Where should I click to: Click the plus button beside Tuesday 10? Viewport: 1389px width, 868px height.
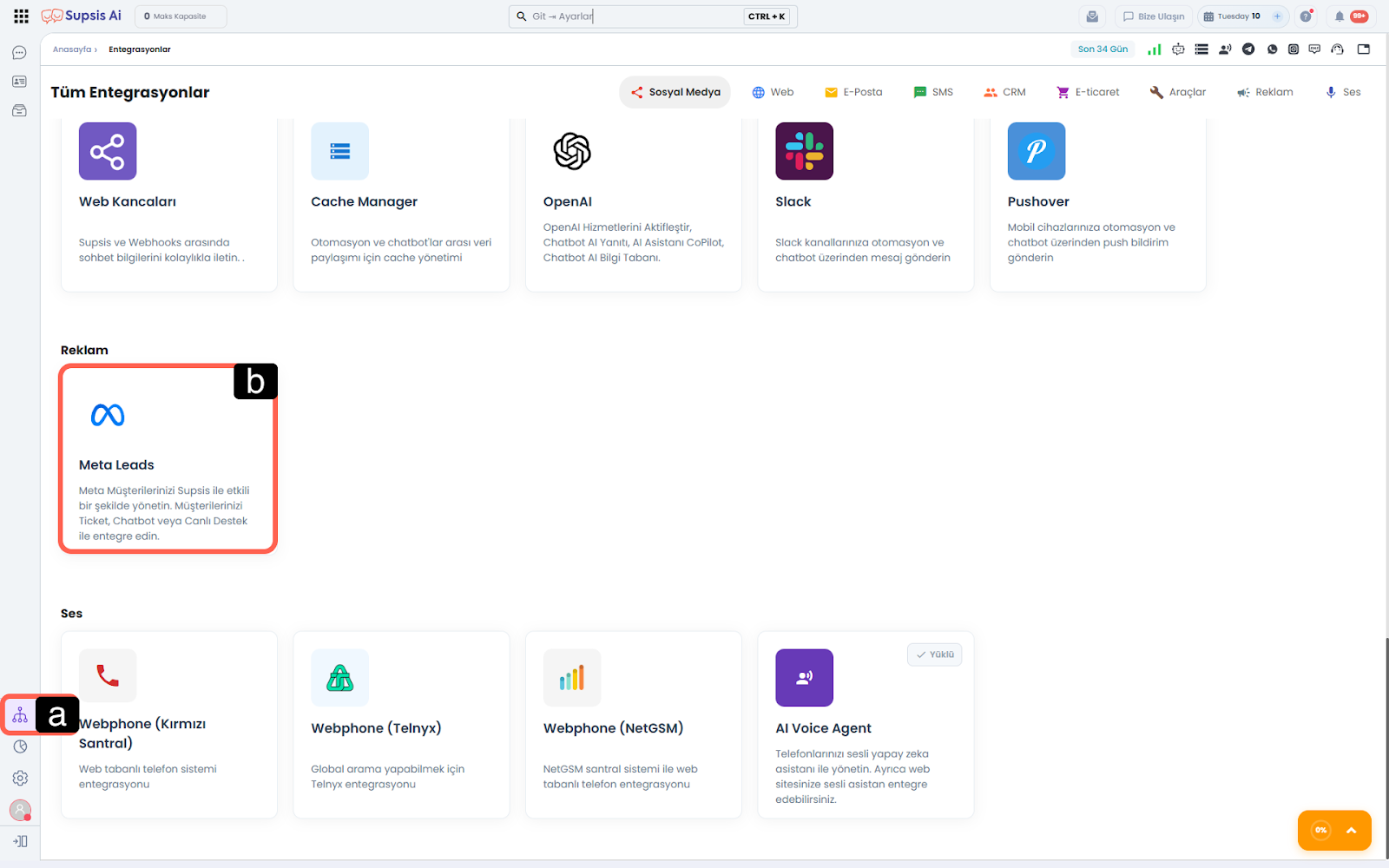pos(1277,16)
